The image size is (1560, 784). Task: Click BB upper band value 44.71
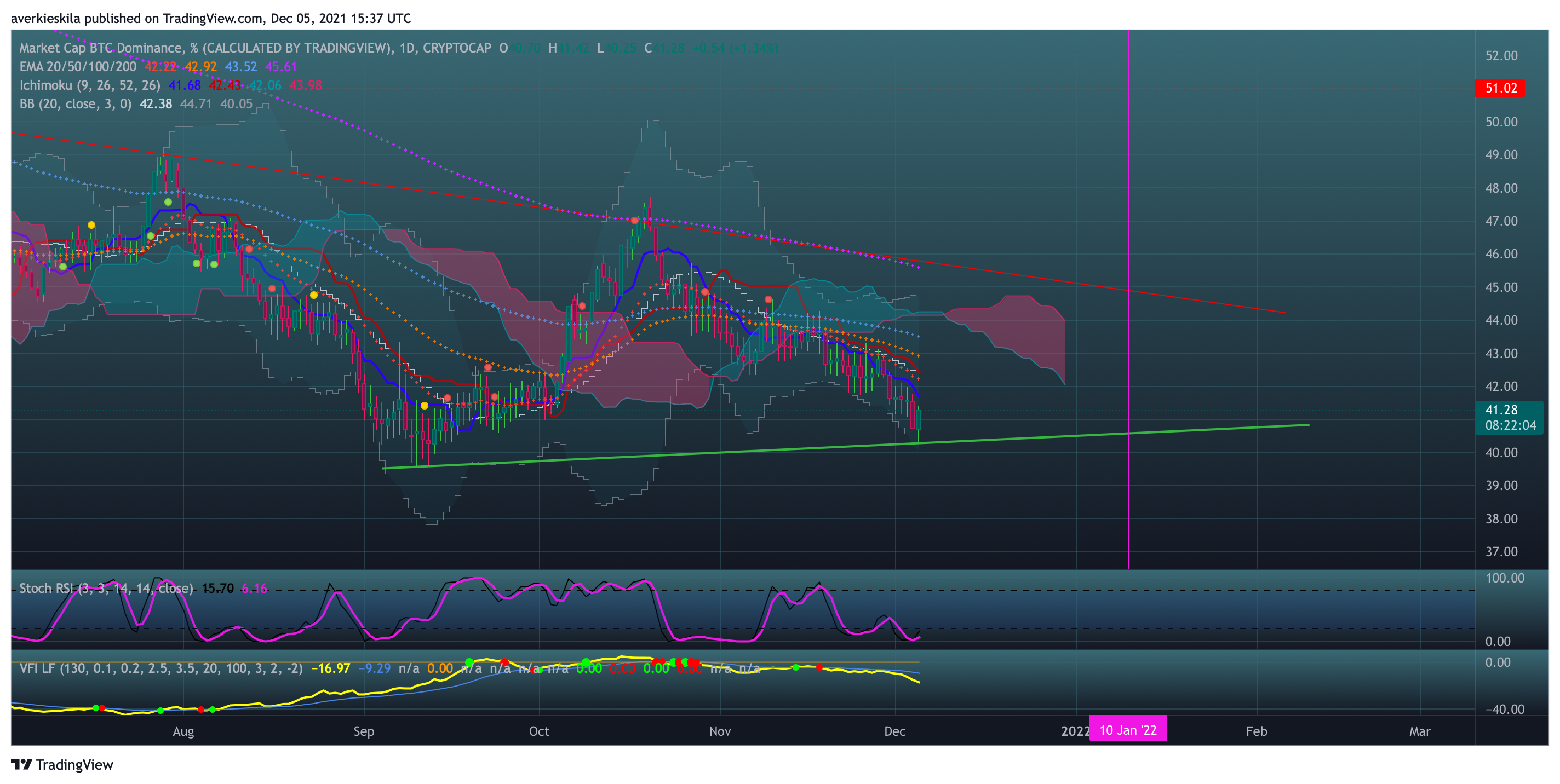click(x=196, y=104)
